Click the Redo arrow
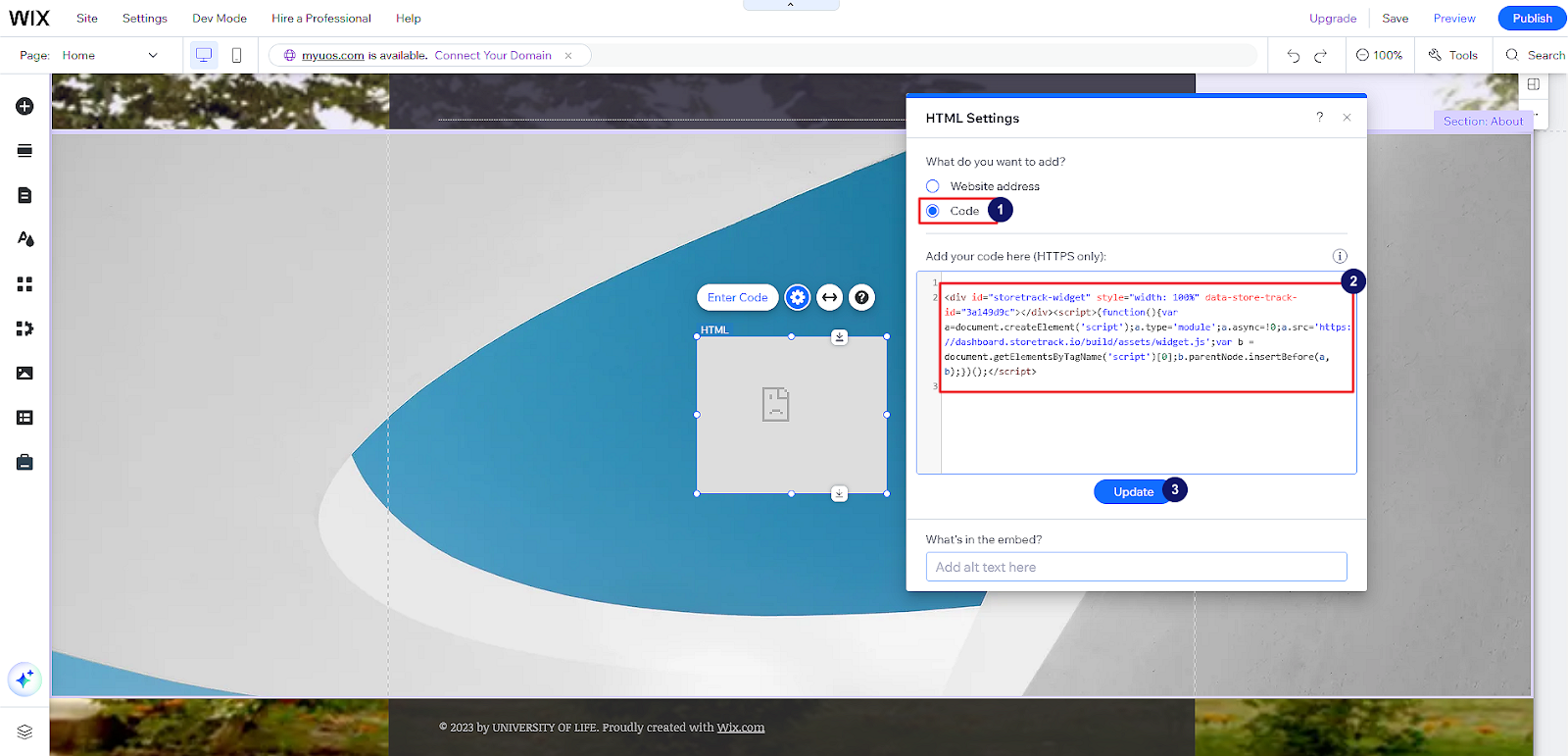The height and width of the screenshot is (756, 1568). click(1320, 56)
